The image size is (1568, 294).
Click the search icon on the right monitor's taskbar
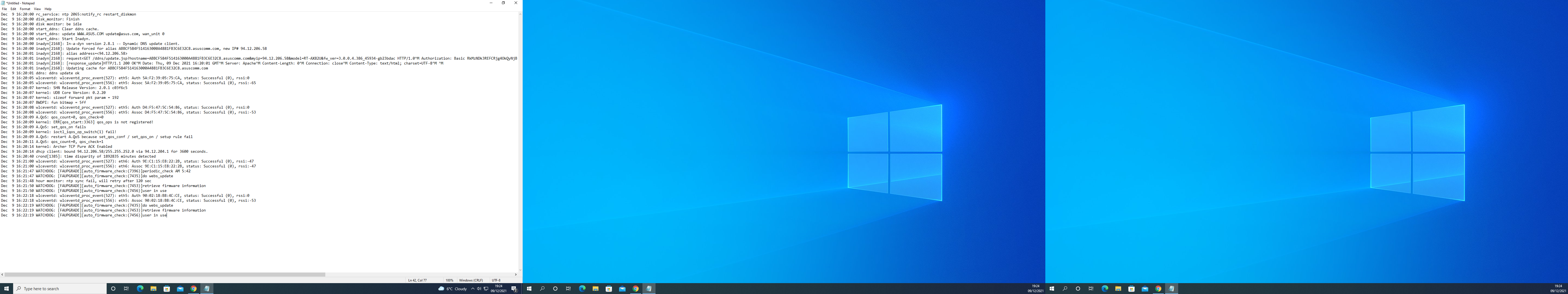(x=1065, y=289)
